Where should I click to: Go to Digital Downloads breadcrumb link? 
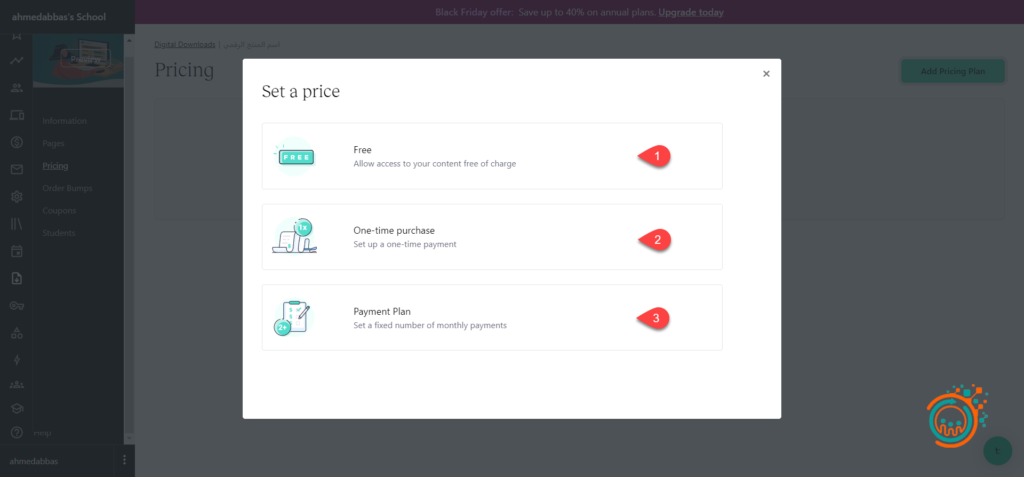(x=185, y=45)
